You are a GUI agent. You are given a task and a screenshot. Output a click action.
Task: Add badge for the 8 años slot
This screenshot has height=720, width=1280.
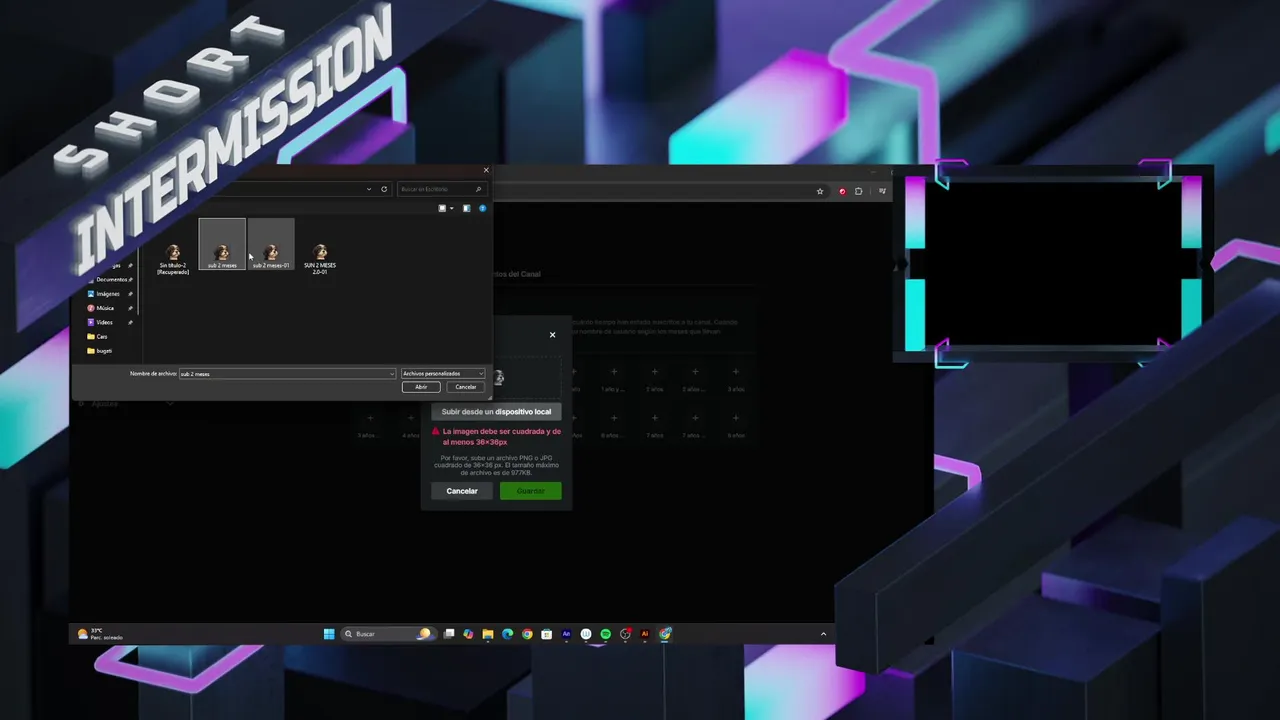pyautogui.click(x=736, y=418)
